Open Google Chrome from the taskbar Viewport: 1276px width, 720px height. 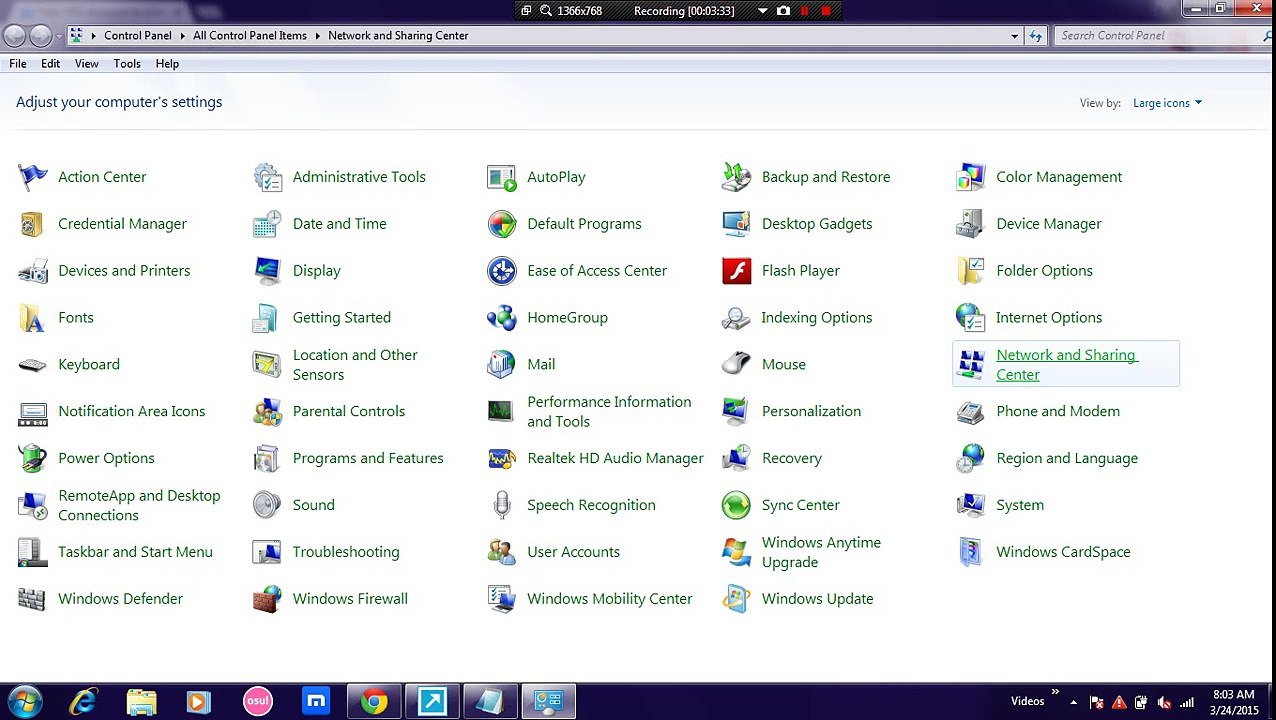coord(374,702)
